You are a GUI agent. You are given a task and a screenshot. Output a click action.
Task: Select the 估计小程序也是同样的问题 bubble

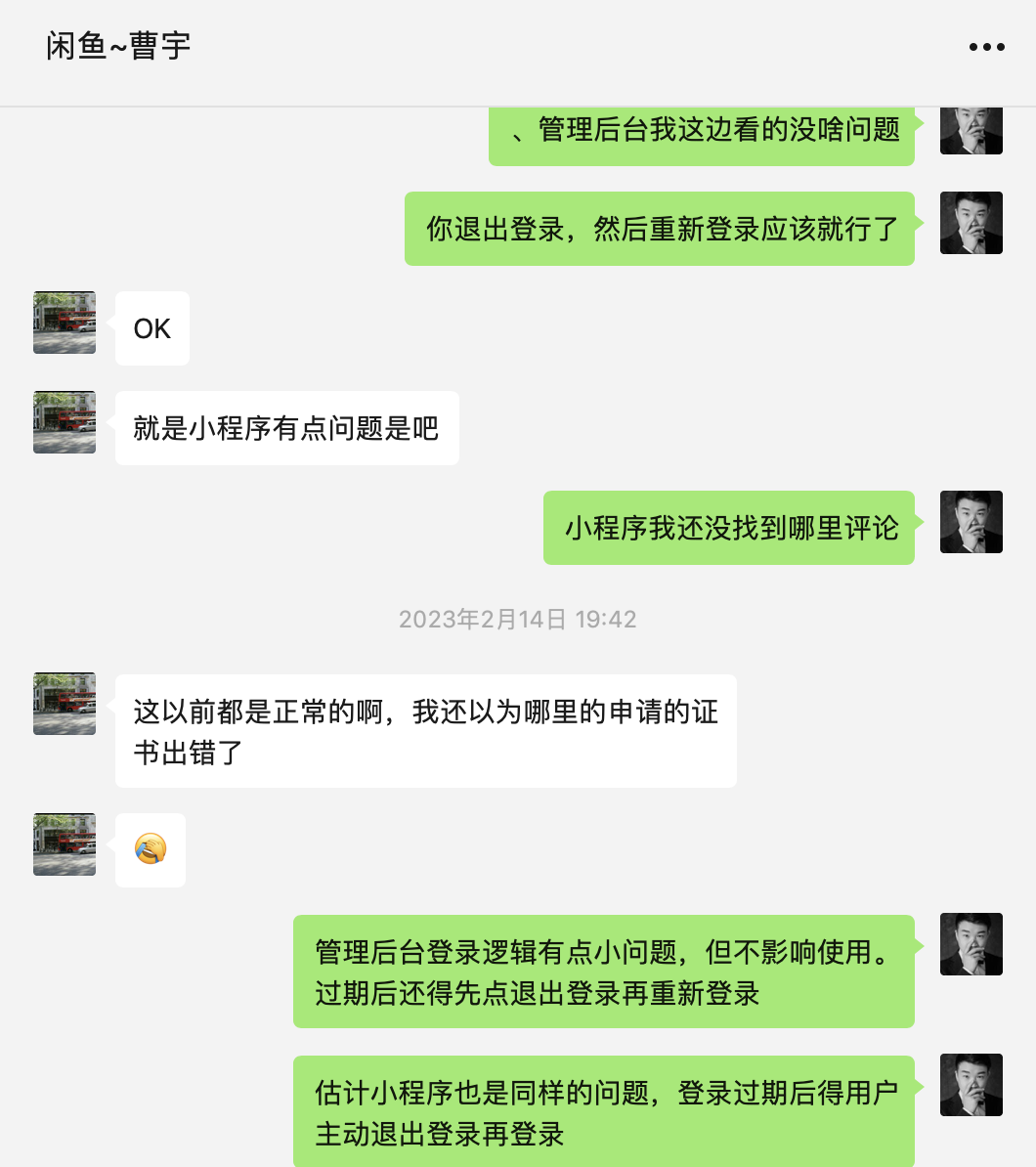[x=604, y=1111]
